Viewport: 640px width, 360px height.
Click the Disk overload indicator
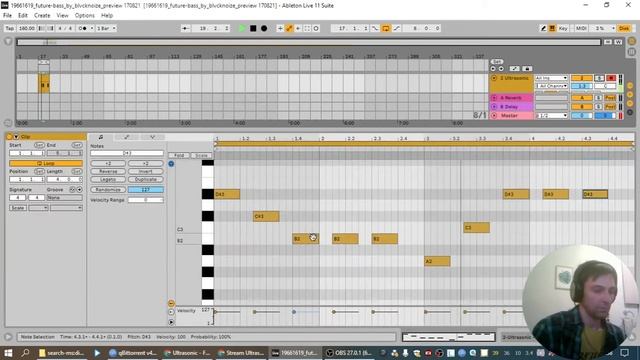click(x=624, y=28)
